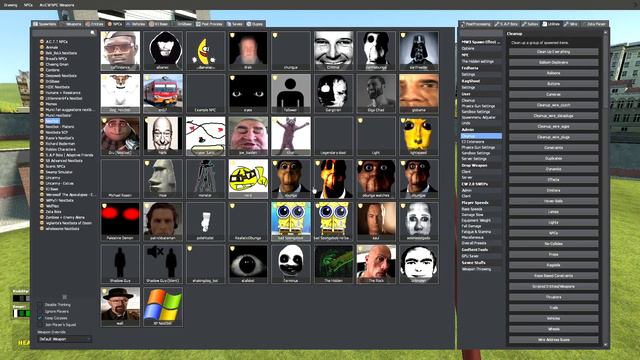The height and width of the screenshot is (360, 640).
Task: Pick the dancing cat Khan nextbot
Action: coord(291,136)
